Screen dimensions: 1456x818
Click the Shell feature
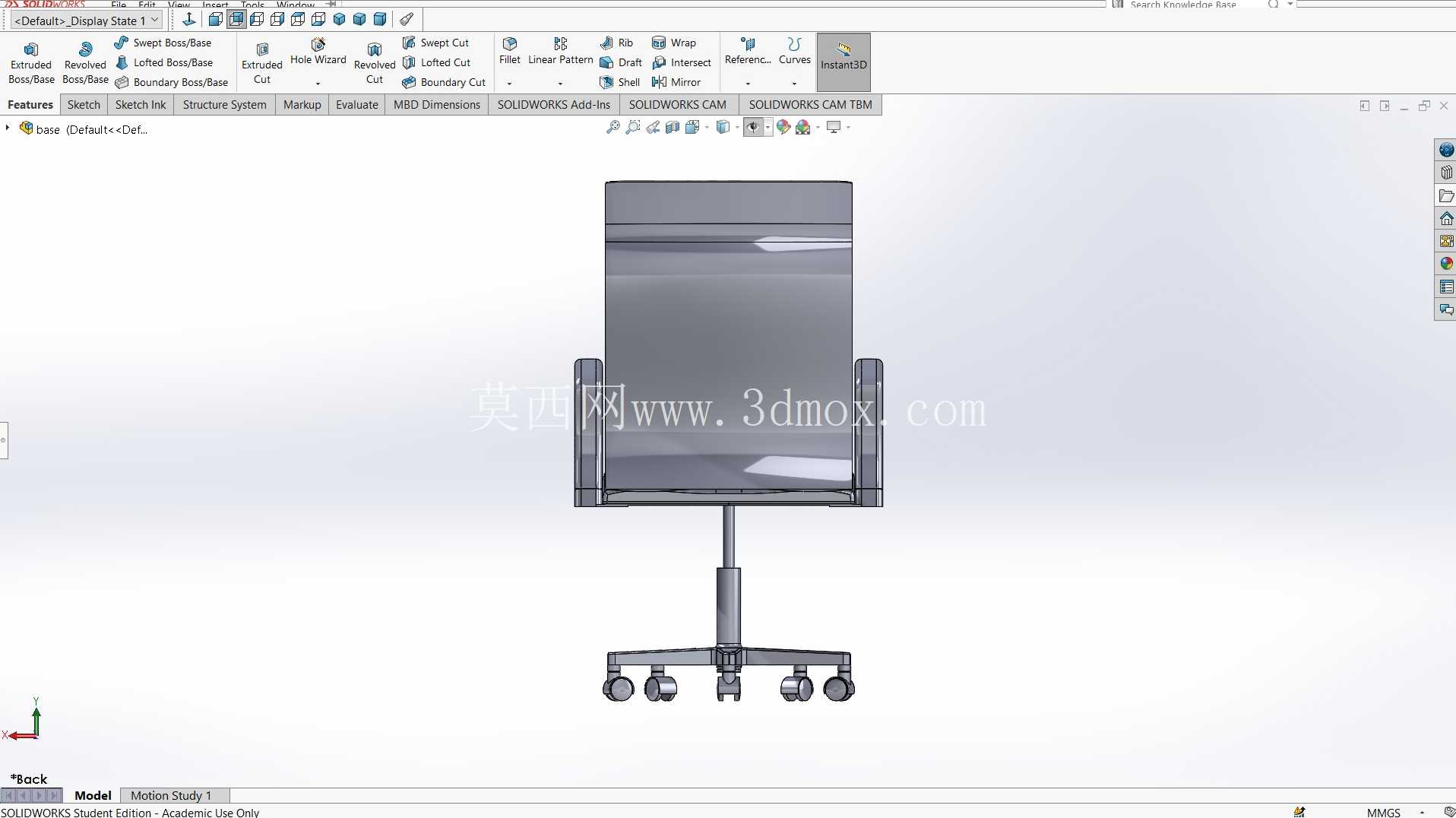tap(619, 82)
